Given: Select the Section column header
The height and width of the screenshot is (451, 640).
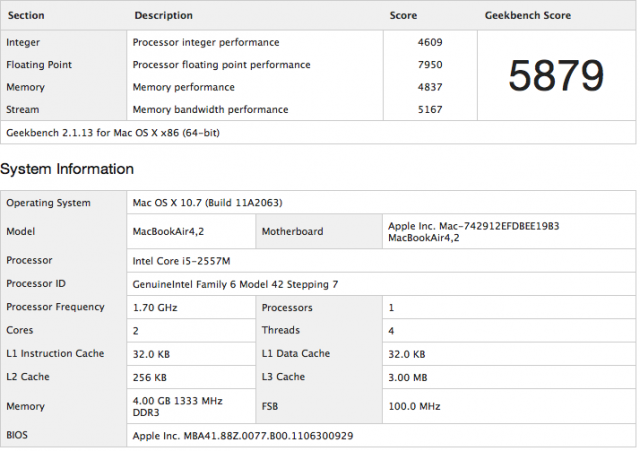Looking at the screenshot, I should [x=26, y=16].
